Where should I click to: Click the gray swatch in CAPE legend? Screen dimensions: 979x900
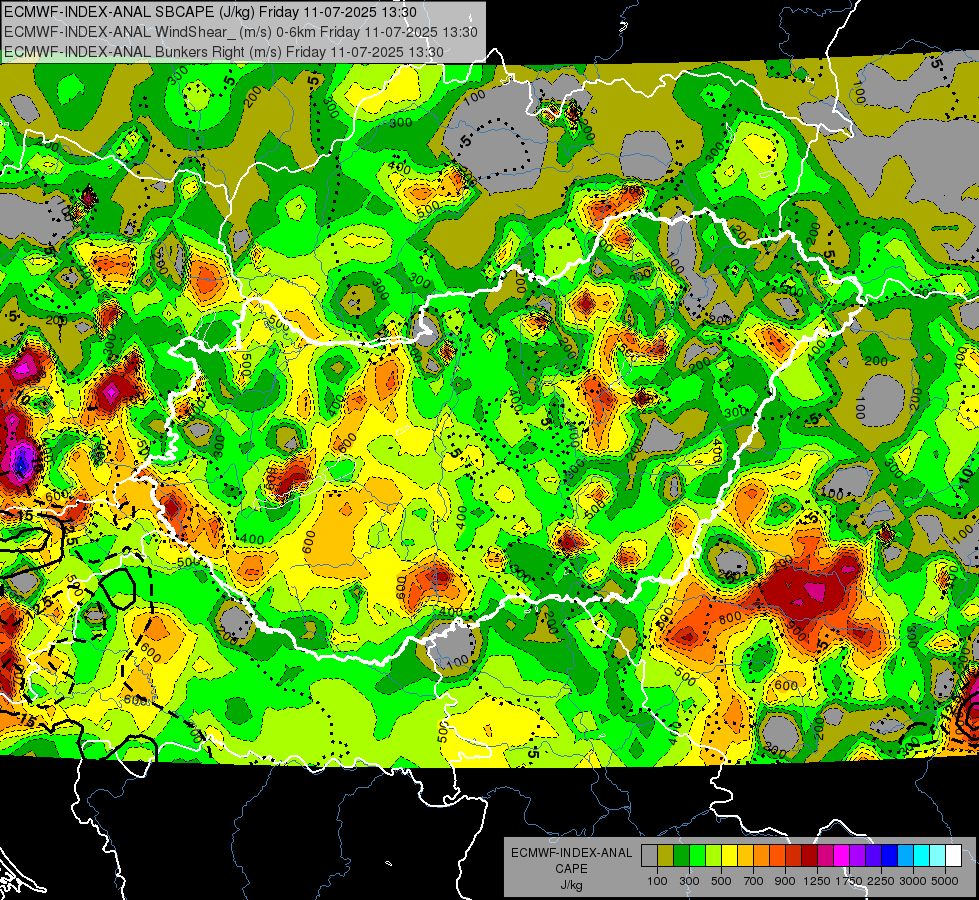pos(649,856)
